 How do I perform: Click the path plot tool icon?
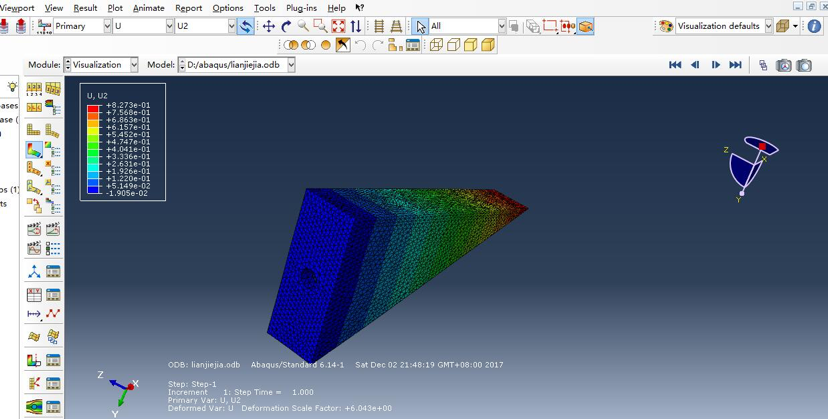click(34, 314)
